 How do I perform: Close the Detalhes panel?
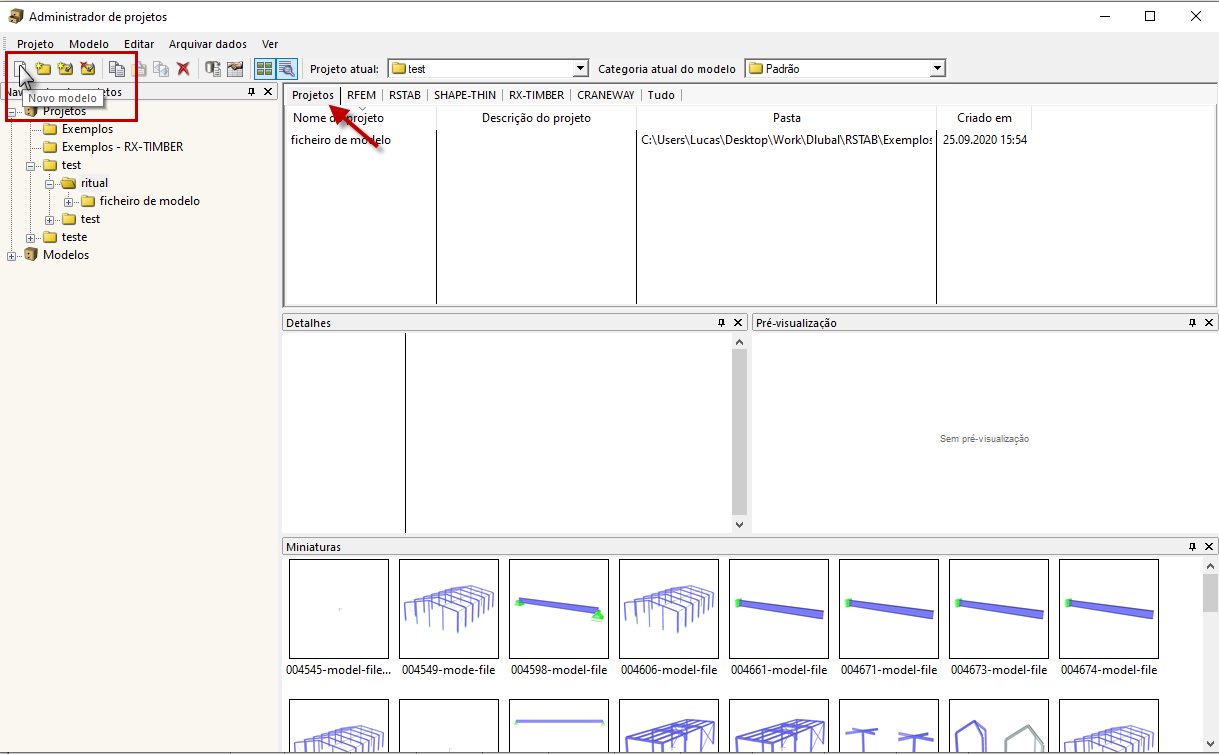coord(738,323)
